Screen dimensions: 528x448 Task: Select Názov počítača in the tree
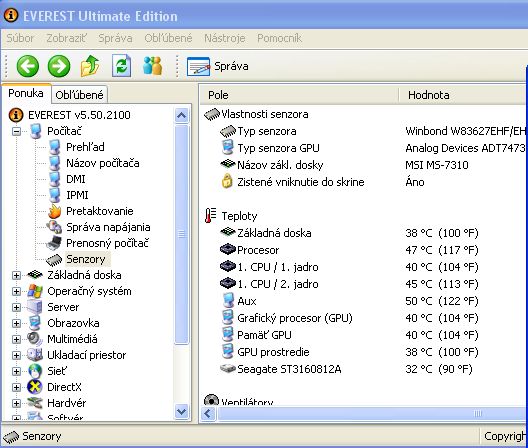tap(103, 163)
